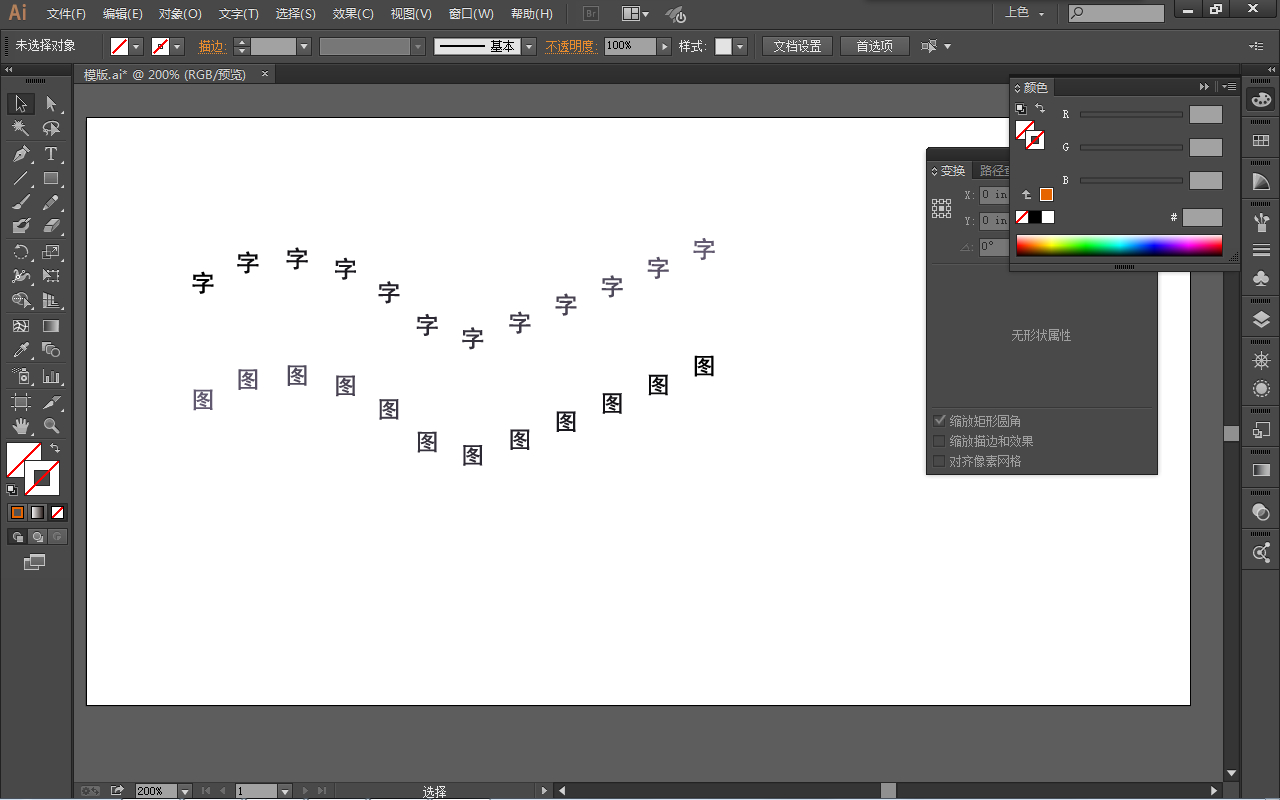Pick the Hand tool
This screenshot has height=800, width=1280.
click(20, 426)
